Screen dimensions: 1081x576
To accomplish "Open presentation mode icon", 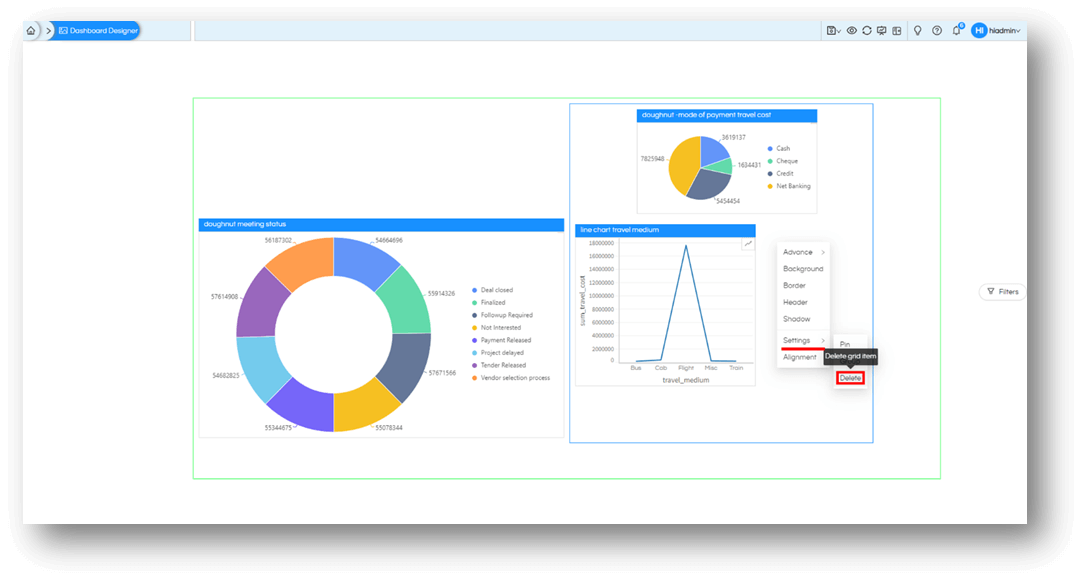I will coord(882,30).
